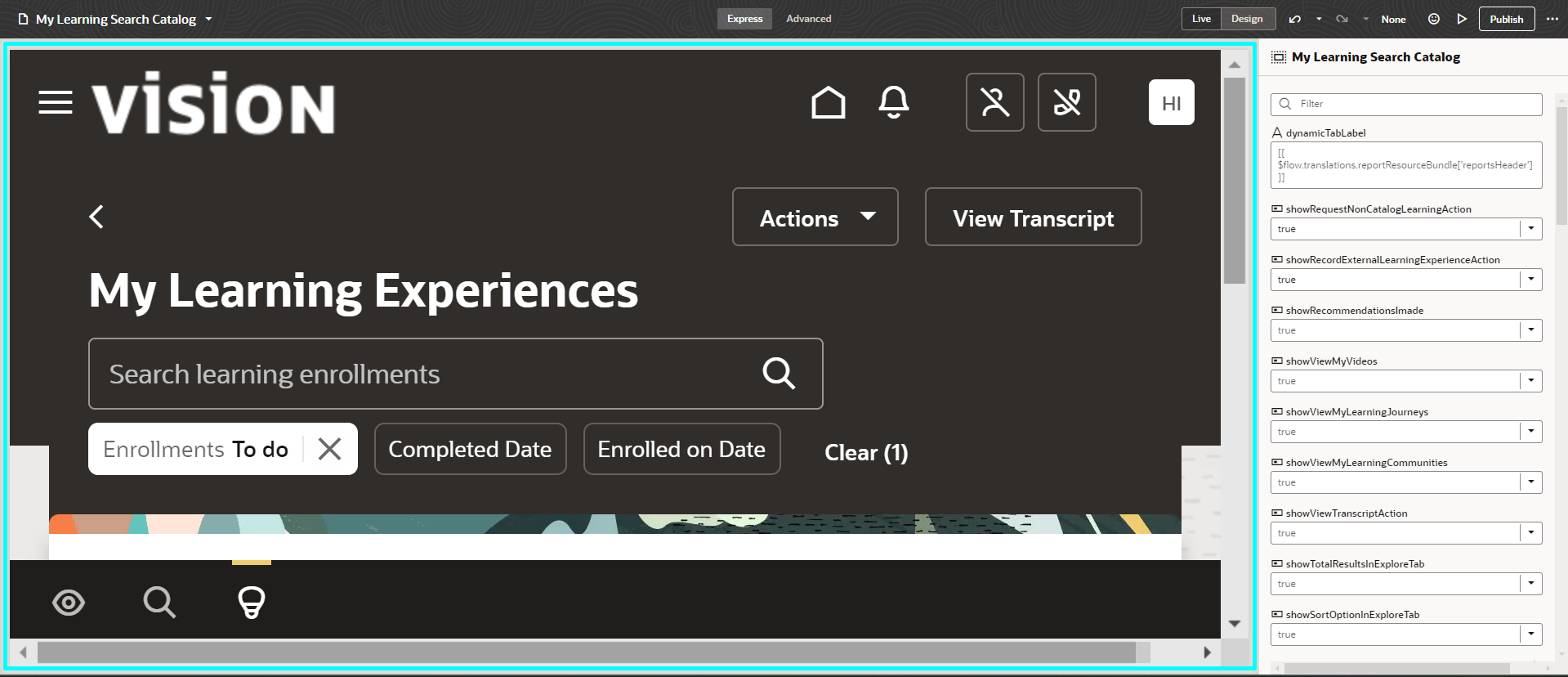Click Clear (1) link
Viewport: 1568px width, 677px height.
pos(866,452)
